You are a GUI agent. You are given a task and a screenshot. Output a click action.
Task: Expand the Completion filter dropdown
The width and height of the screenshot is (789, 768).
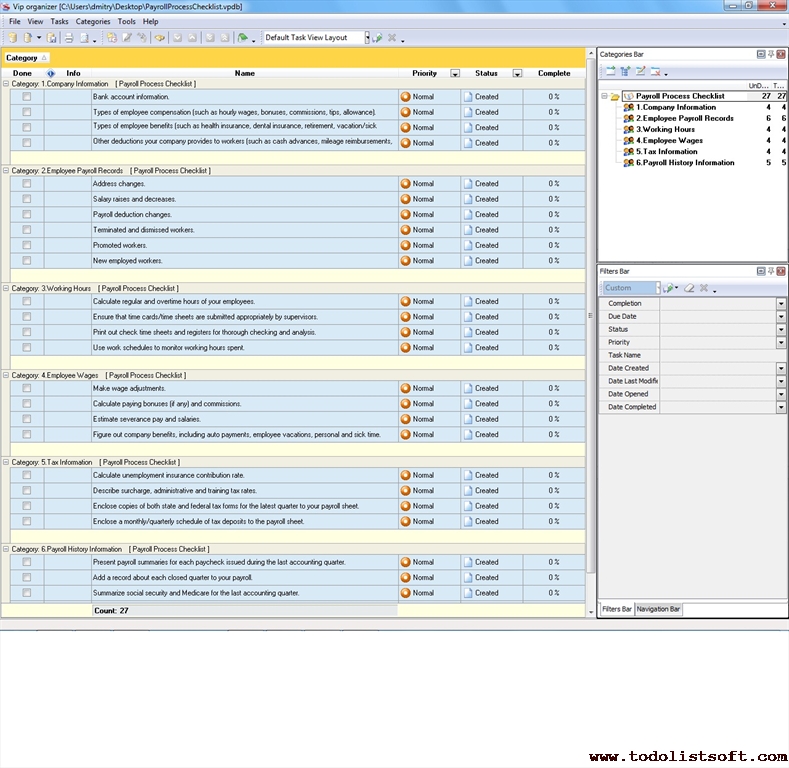tap(781, 303)
